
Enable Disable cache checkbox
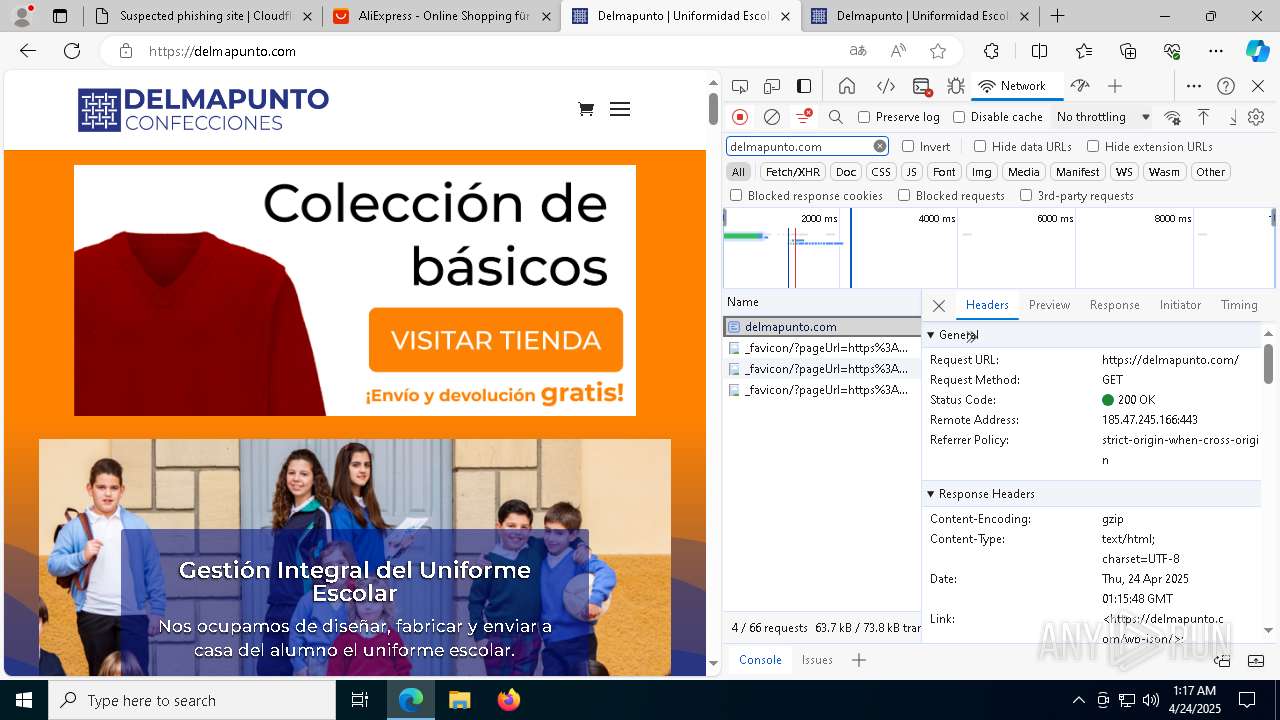[x=959, y=117]
